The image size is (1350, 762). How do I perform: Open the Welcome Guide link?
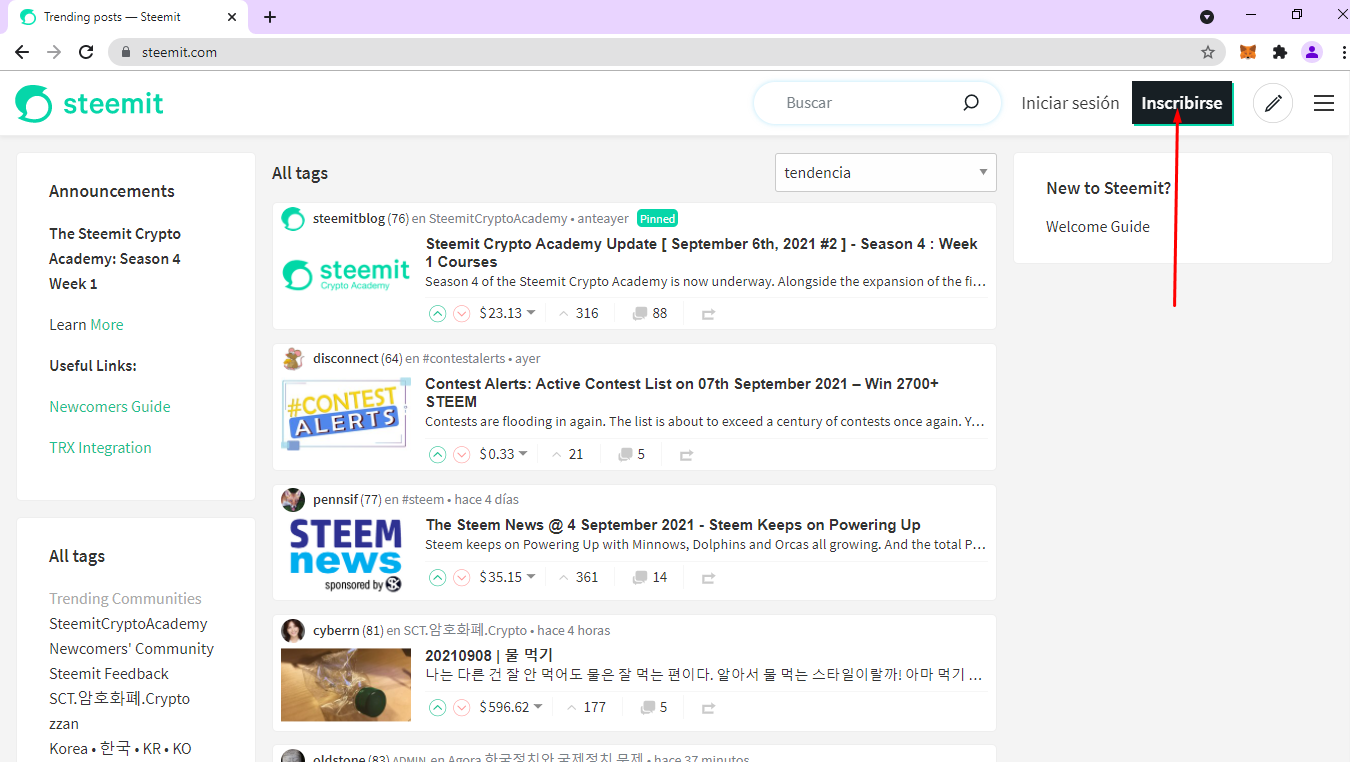coord(1098,227)
